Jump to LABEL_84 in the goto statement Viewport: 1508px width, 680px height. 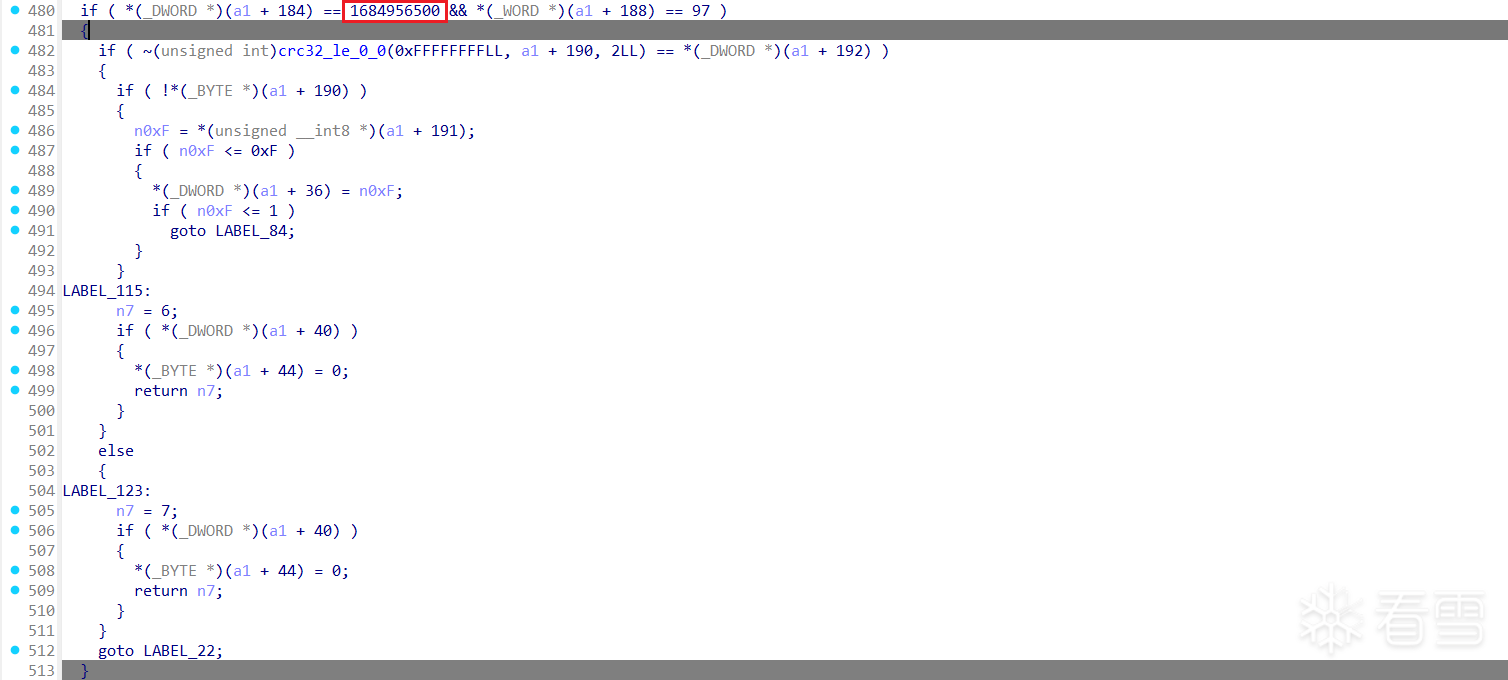[x=251, y=231]
